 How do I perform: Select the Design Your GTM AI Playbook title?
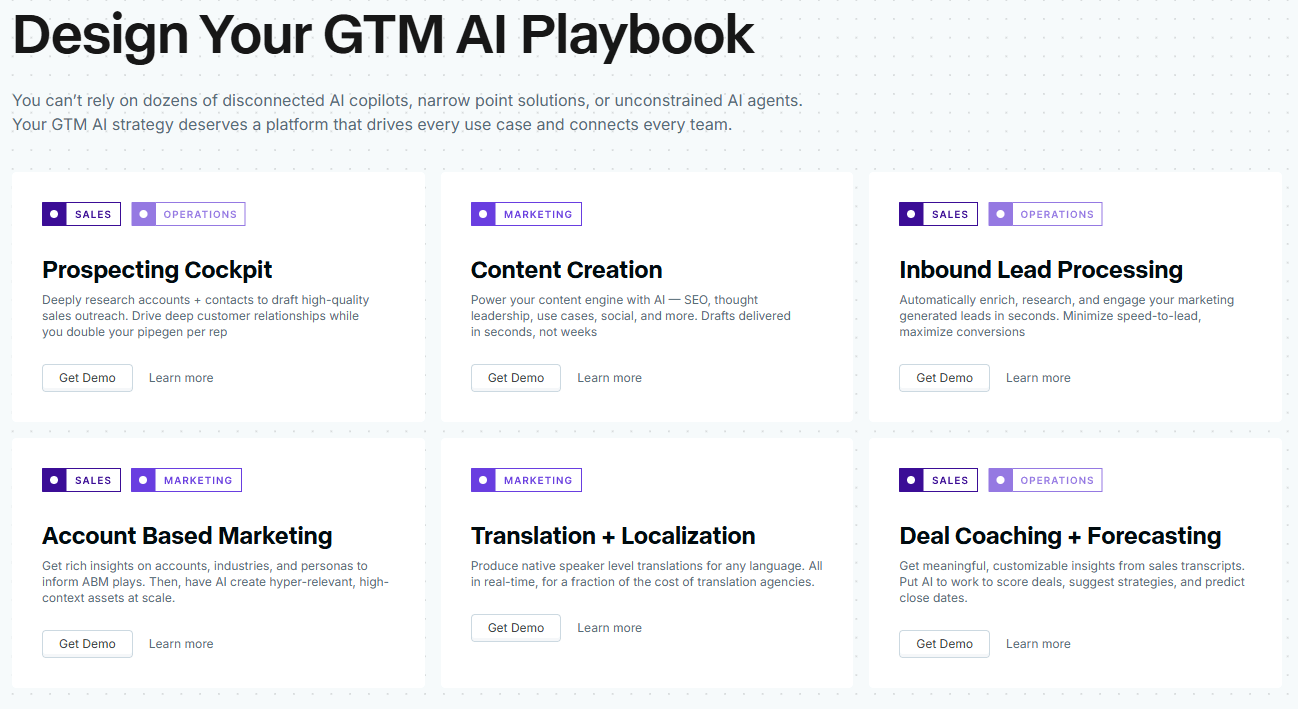[383, 36]
